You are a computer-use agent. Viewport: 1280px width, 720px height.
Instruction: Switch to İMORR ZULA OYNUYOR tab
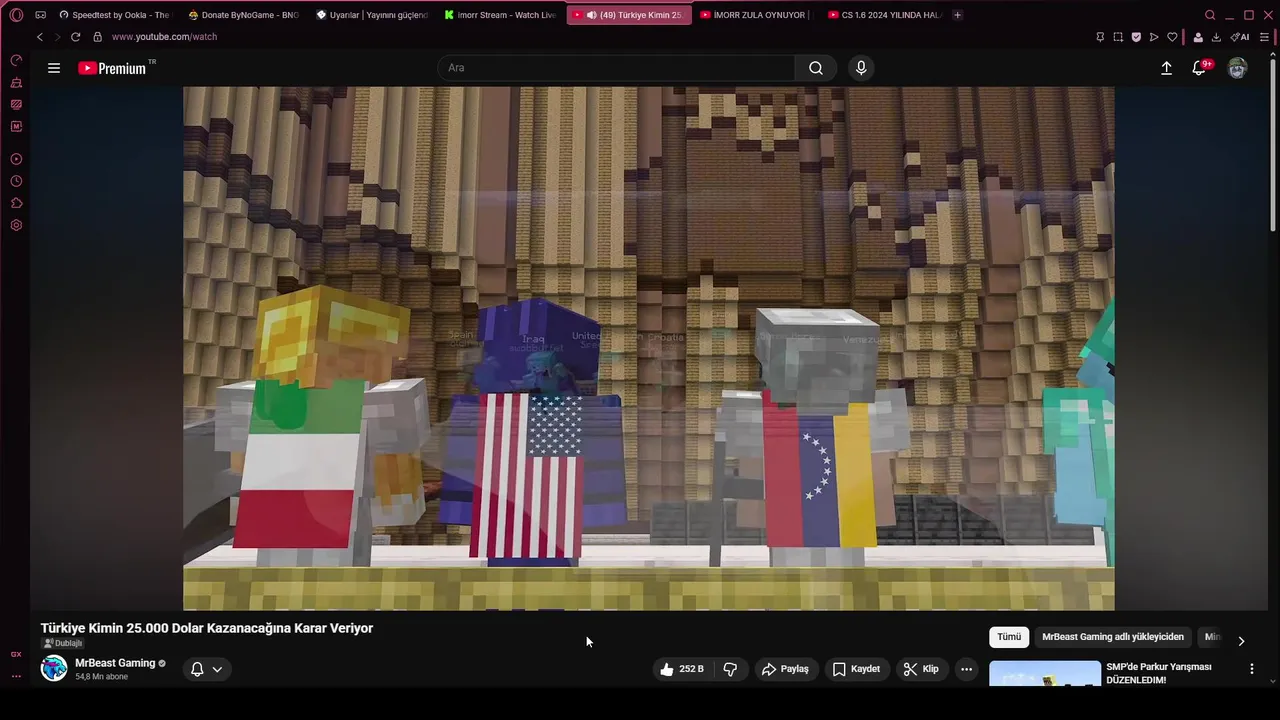click(756, 15)
